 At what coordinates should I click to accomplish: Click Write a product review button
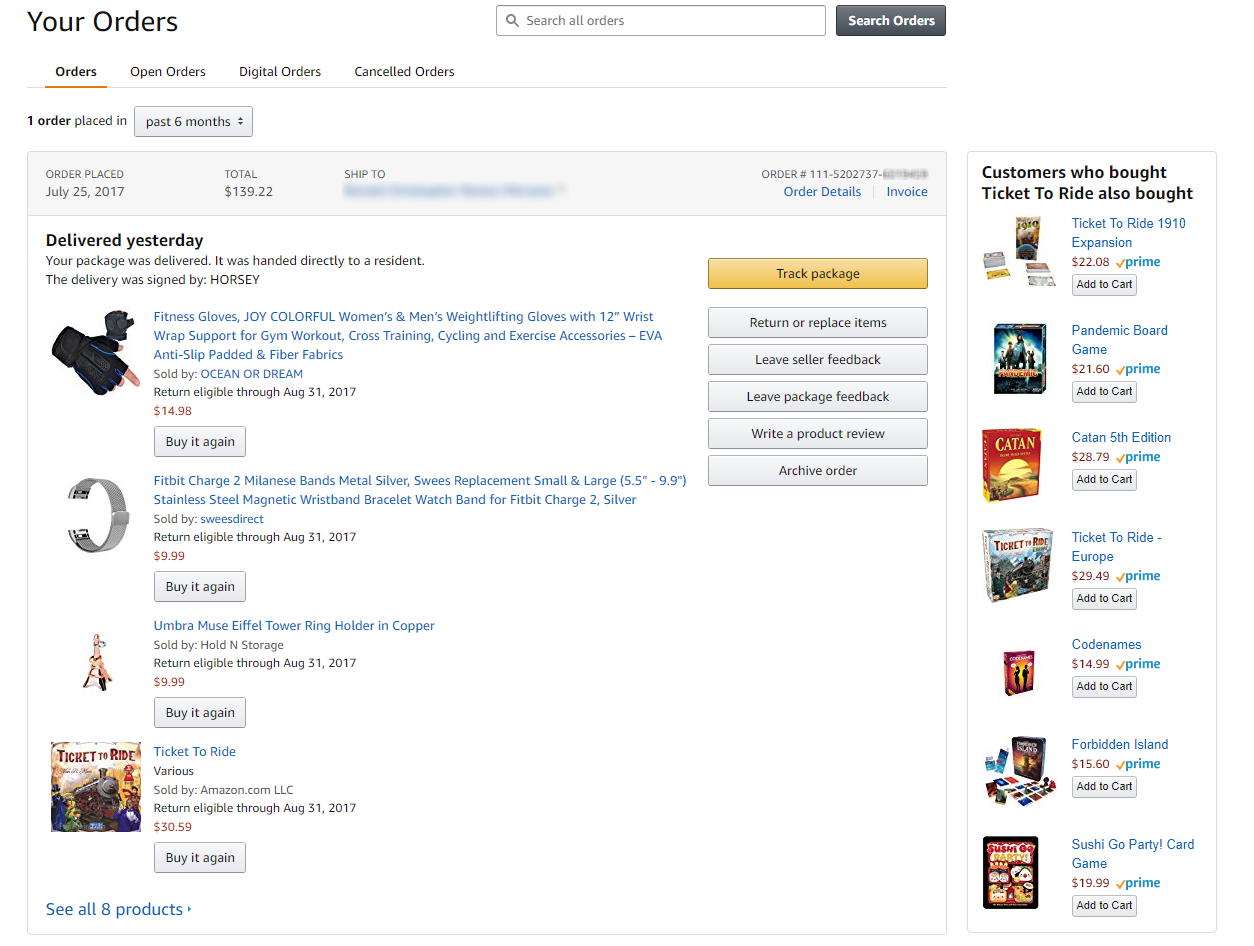818,434
